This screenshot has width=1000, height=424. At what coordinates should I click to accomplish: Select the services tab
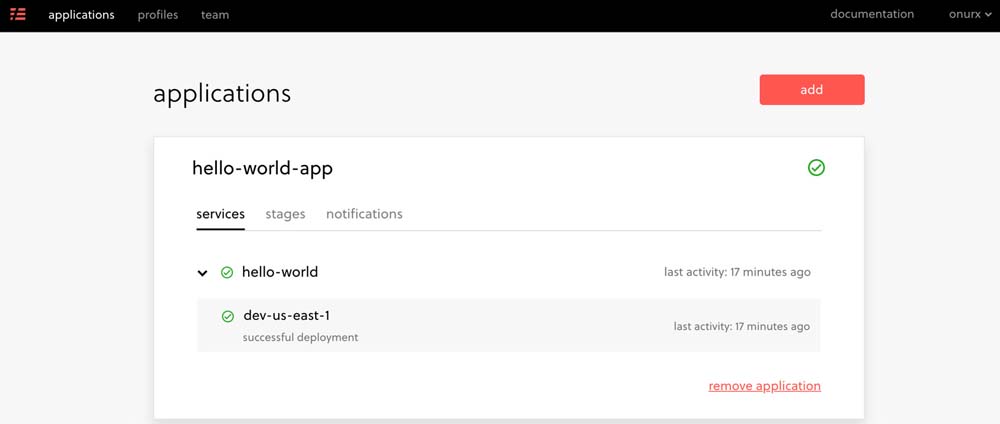(x=220, y=214)
